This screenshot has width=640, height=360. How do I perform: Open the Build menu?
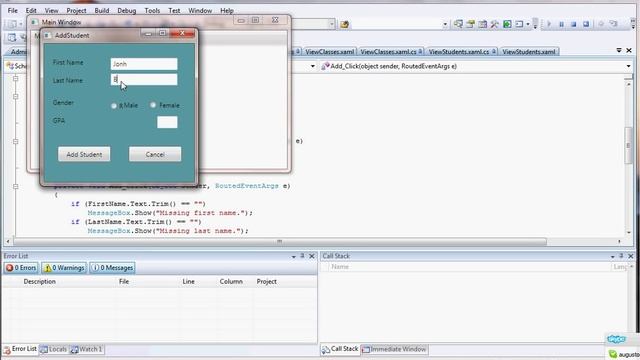click(x=102, y=10)
